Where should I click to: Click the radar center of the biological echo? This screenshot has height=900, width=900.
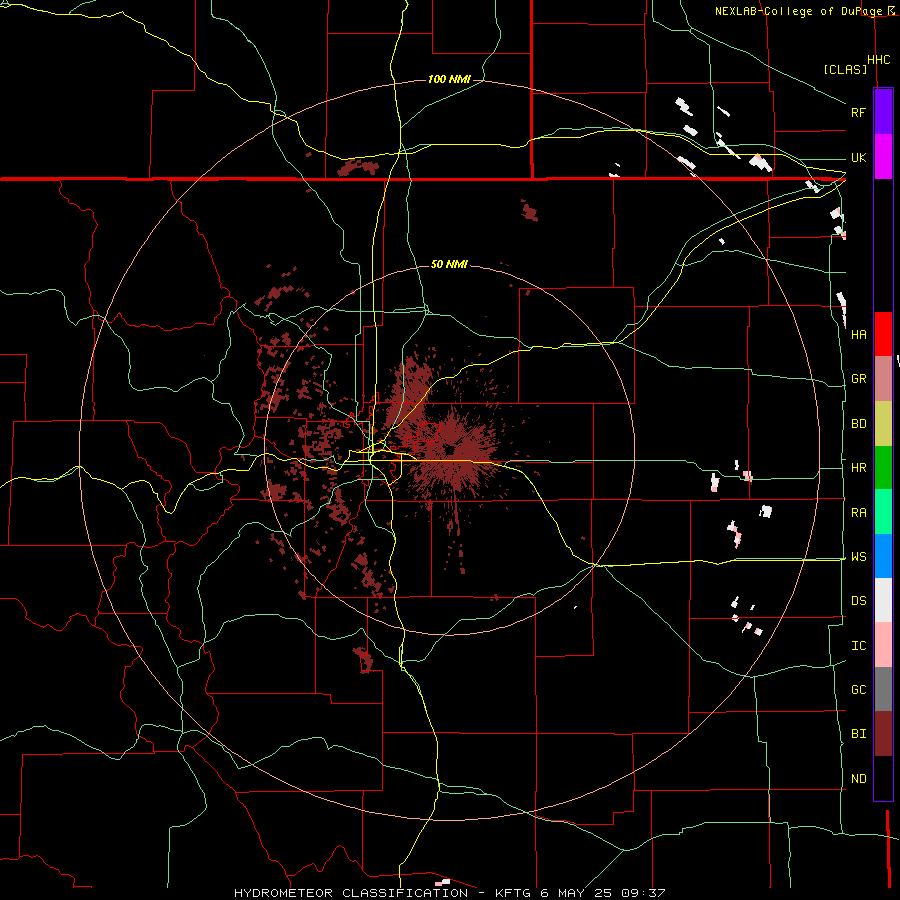[450, 450]
